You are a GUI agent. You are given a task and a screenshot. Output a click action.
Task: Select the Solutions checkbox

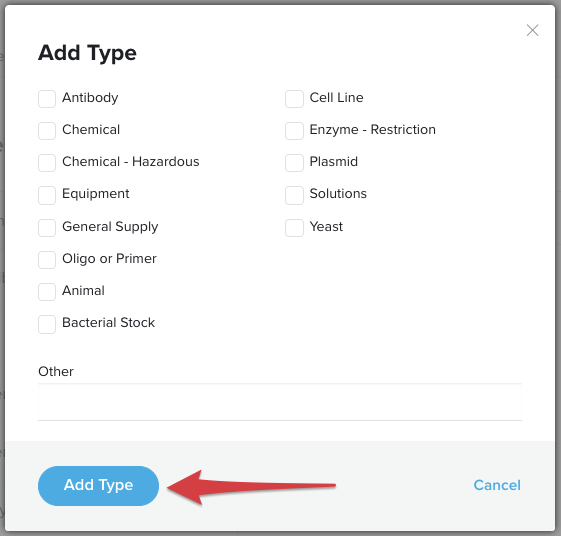click(294, 195)
